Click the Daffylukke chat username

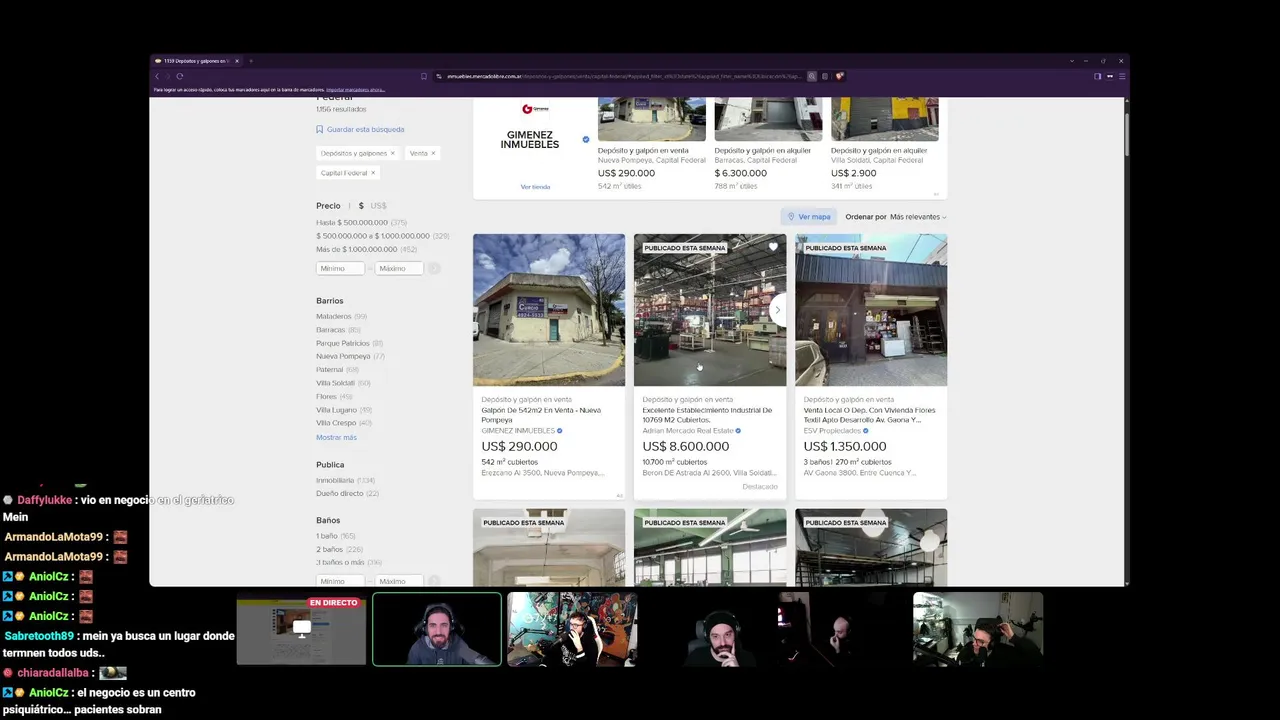pos(45,500)
